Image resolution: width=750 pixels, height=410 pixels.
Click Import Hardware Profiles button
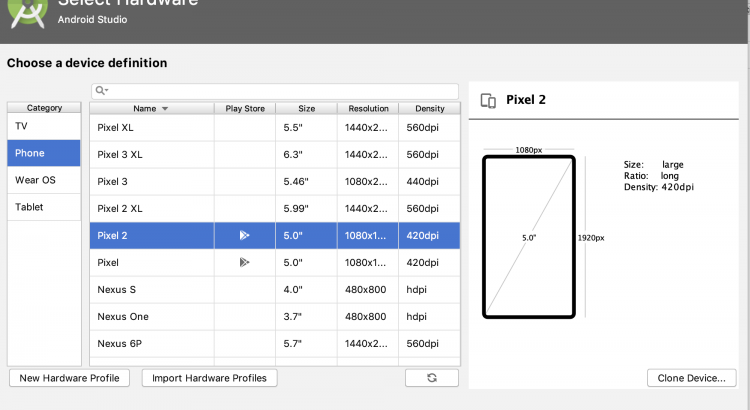tap(209, 378)
